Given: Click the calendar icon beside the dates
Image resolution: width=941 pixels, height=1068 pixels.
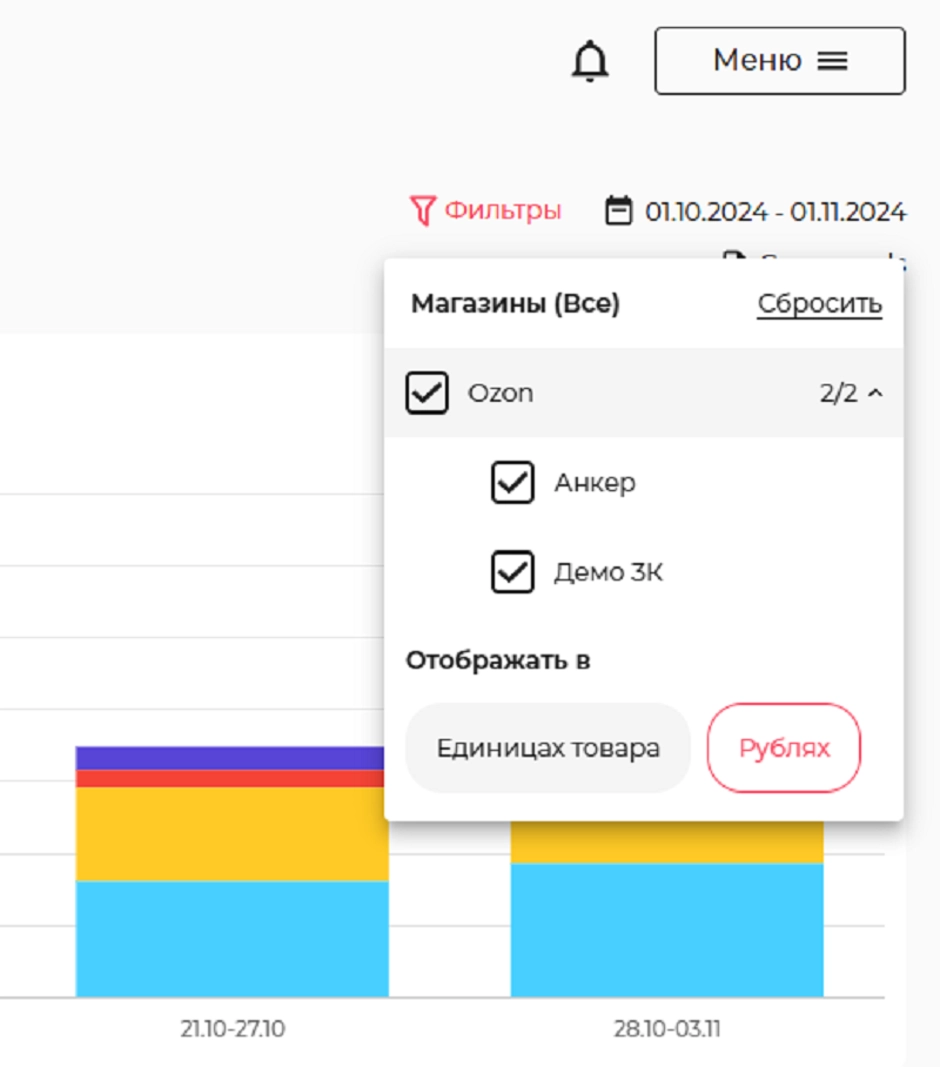Looking at the screenshot, I should coord(619,211).
